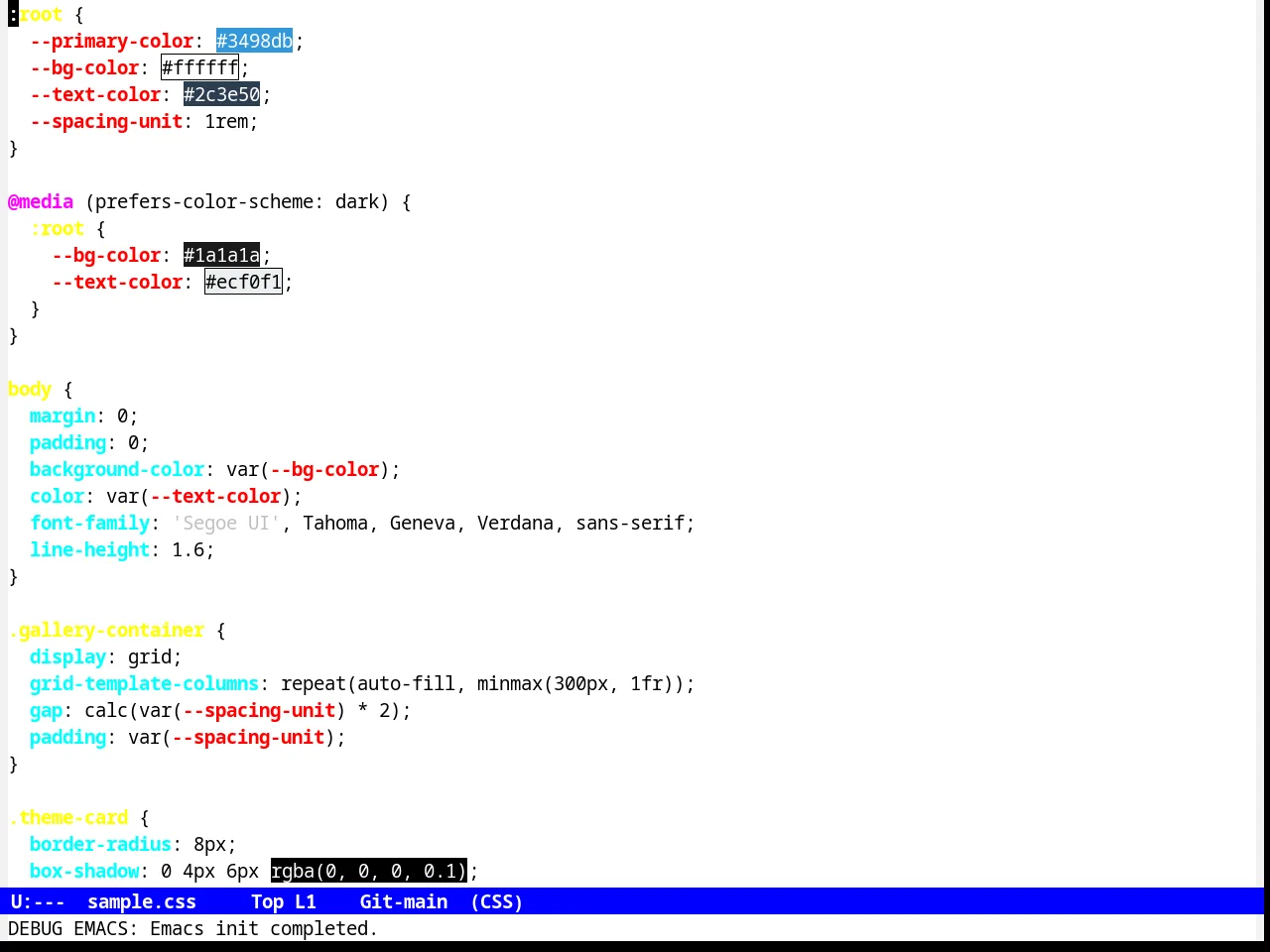
Task: Click the 1.6 line-height value
Action: (x=189, y=549)
